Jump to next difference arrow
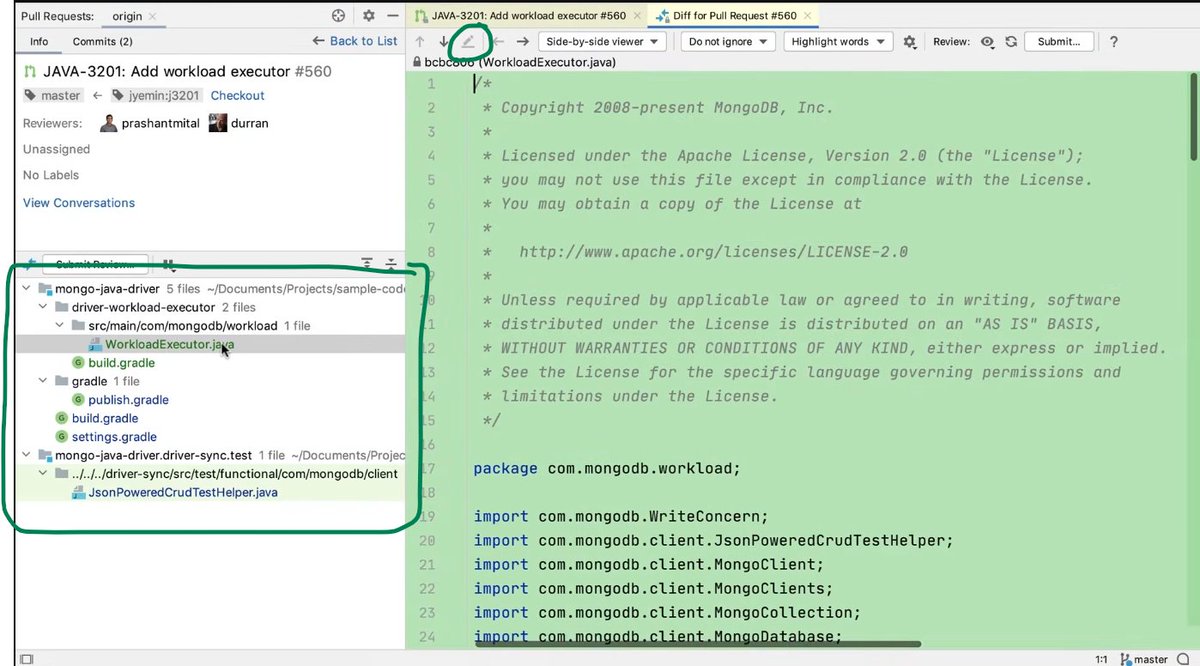This screenshot has height=666, width=1200. pyautogui.click(x=444, y=42)
